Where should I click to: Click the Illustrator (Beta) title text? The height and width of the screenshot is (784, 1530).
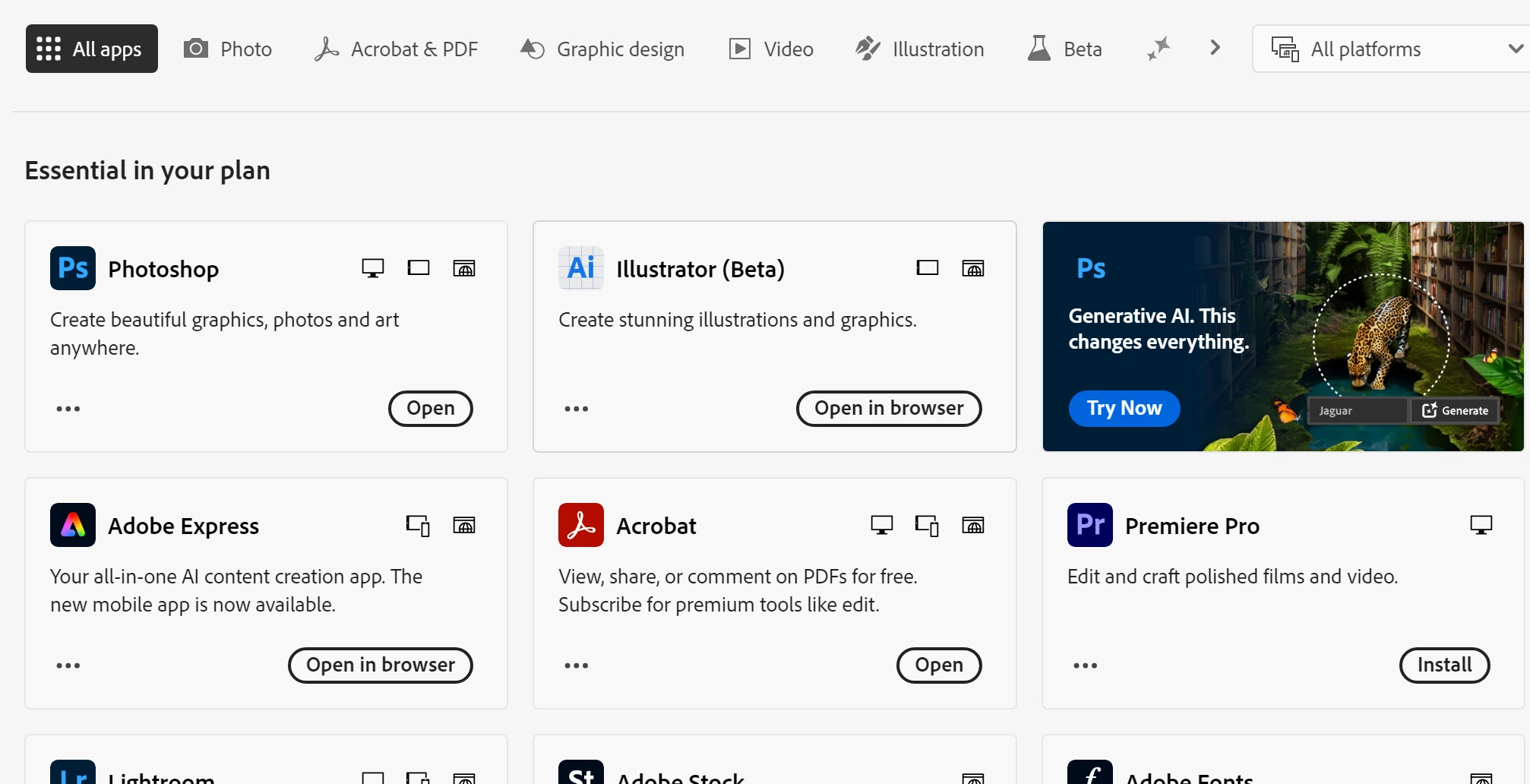click(700, 269)
